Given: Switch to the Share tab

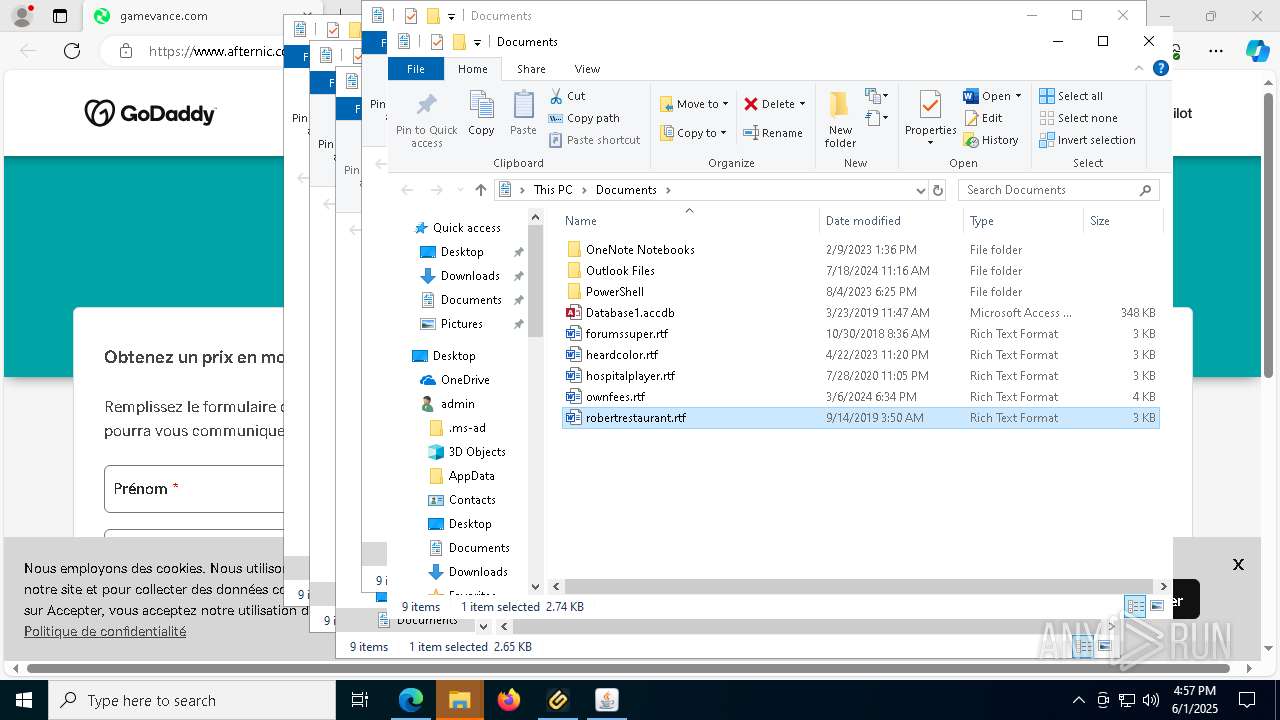Looking at the screenshot, I should pyautogui.click(x=531, y=69).
